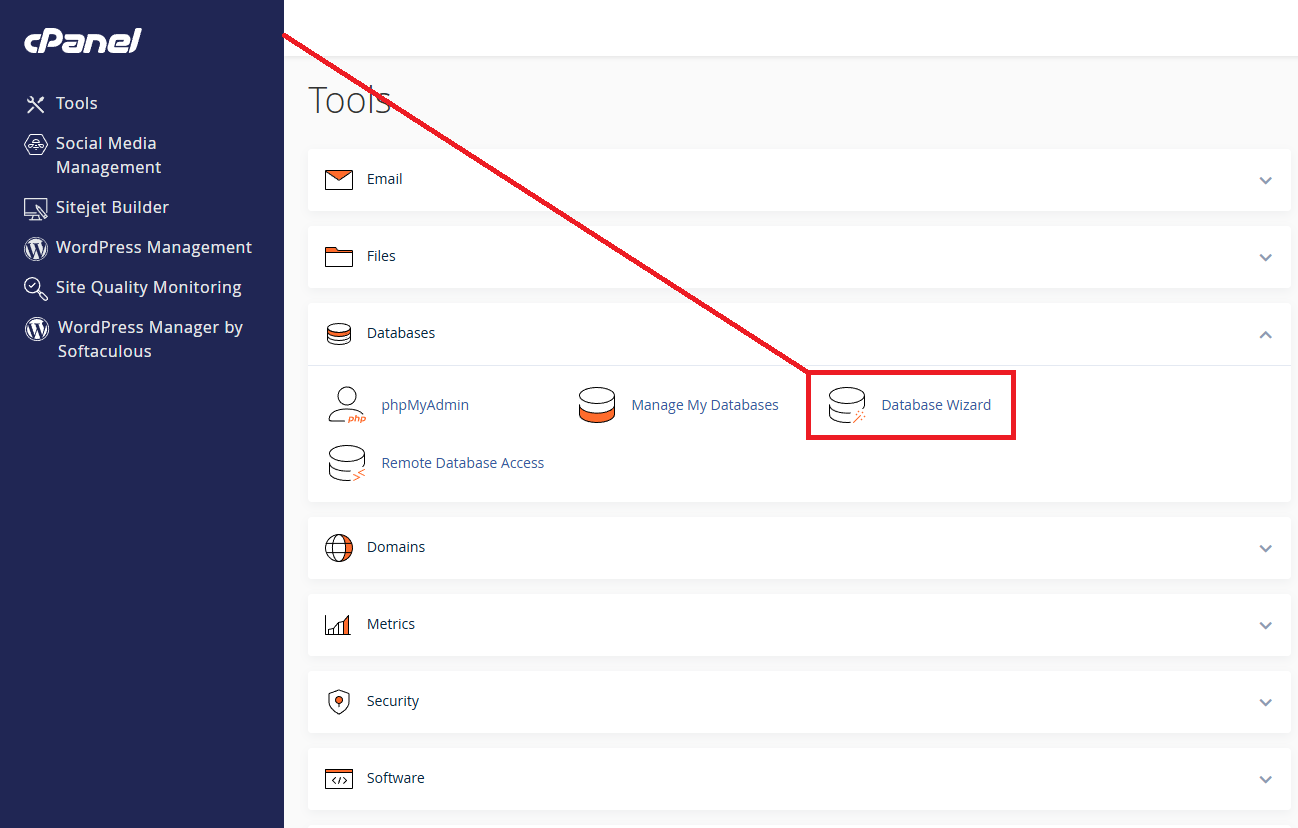Click the Files folder icon

point(339,257)
